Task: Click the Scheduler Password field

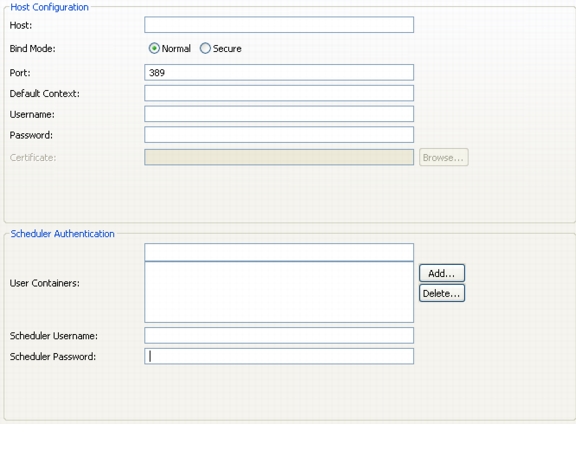Action: [x=279, y=356]
